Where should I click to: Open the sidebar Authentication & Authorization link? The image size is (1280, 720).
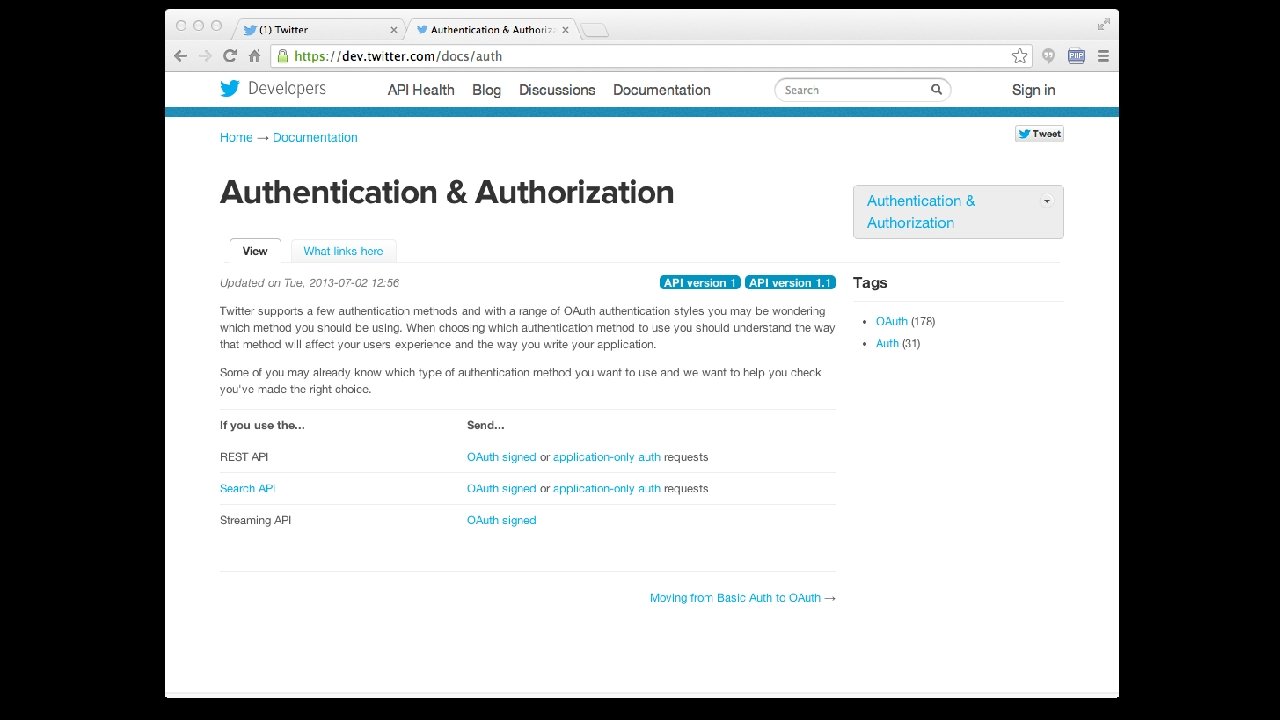[921, 212]
